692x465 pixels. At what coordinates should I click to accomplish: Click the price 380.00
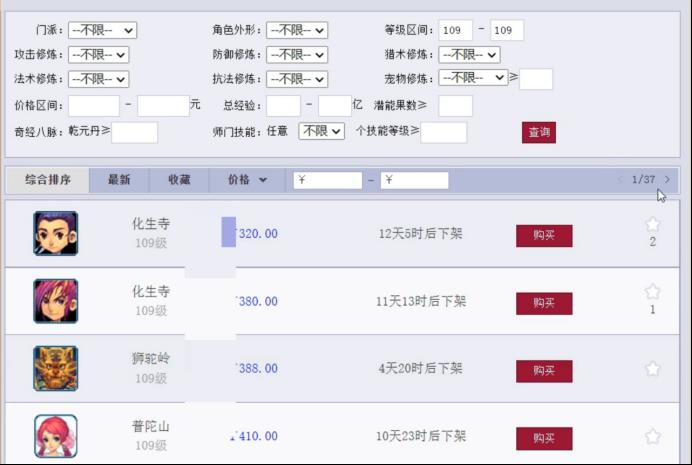258,302
